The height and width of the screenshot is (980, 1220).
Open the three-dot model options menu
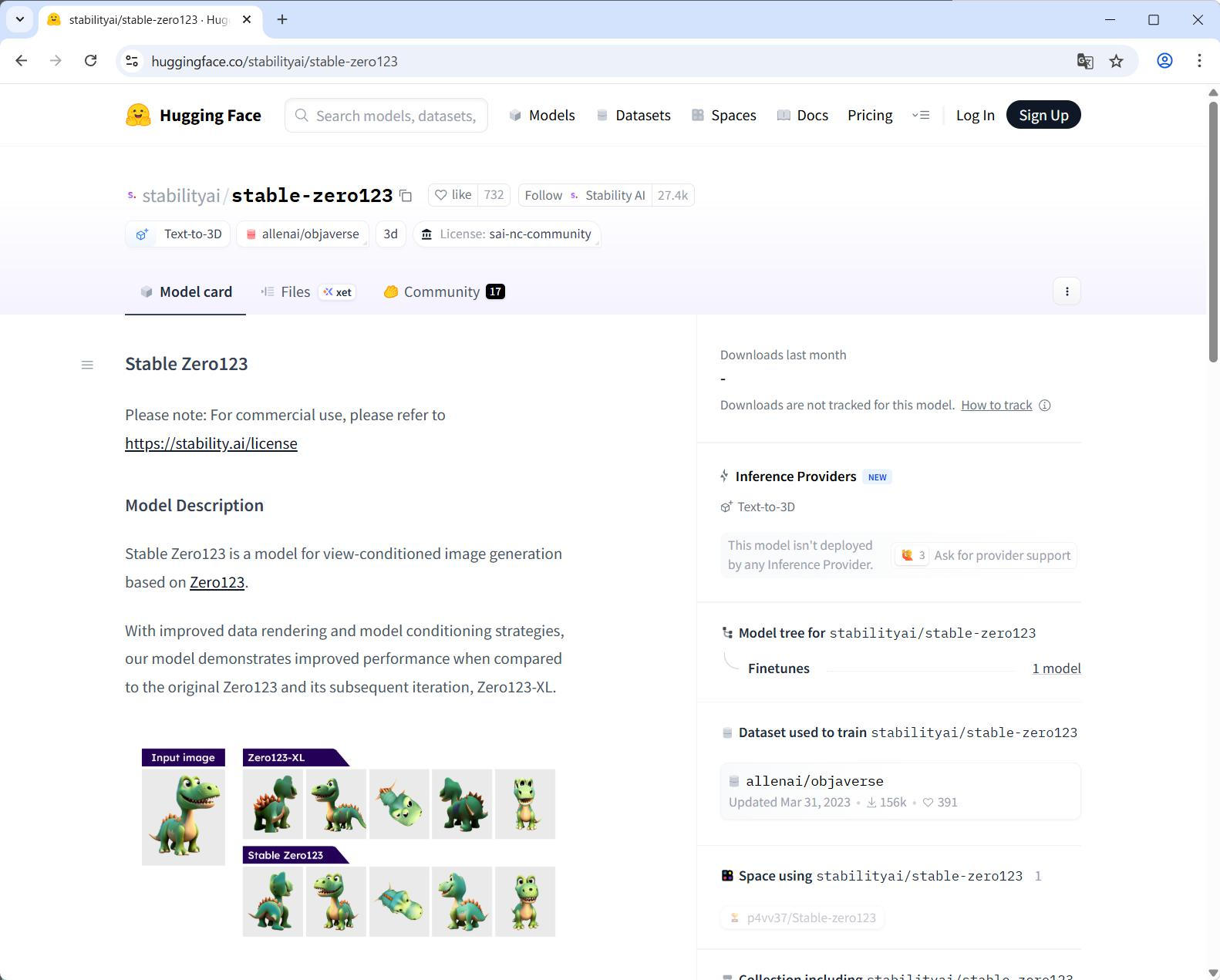pos(1067,291)
